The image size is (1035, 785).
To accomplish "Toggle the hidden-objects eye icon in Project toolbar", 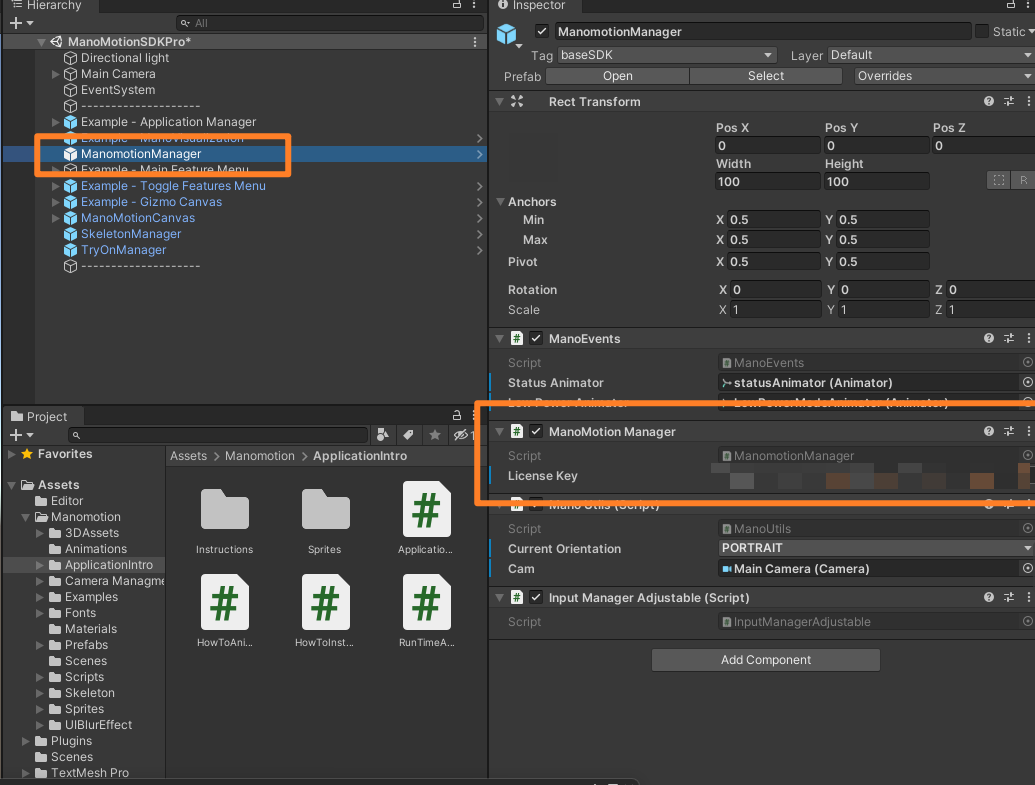I will tap(460, 434).
